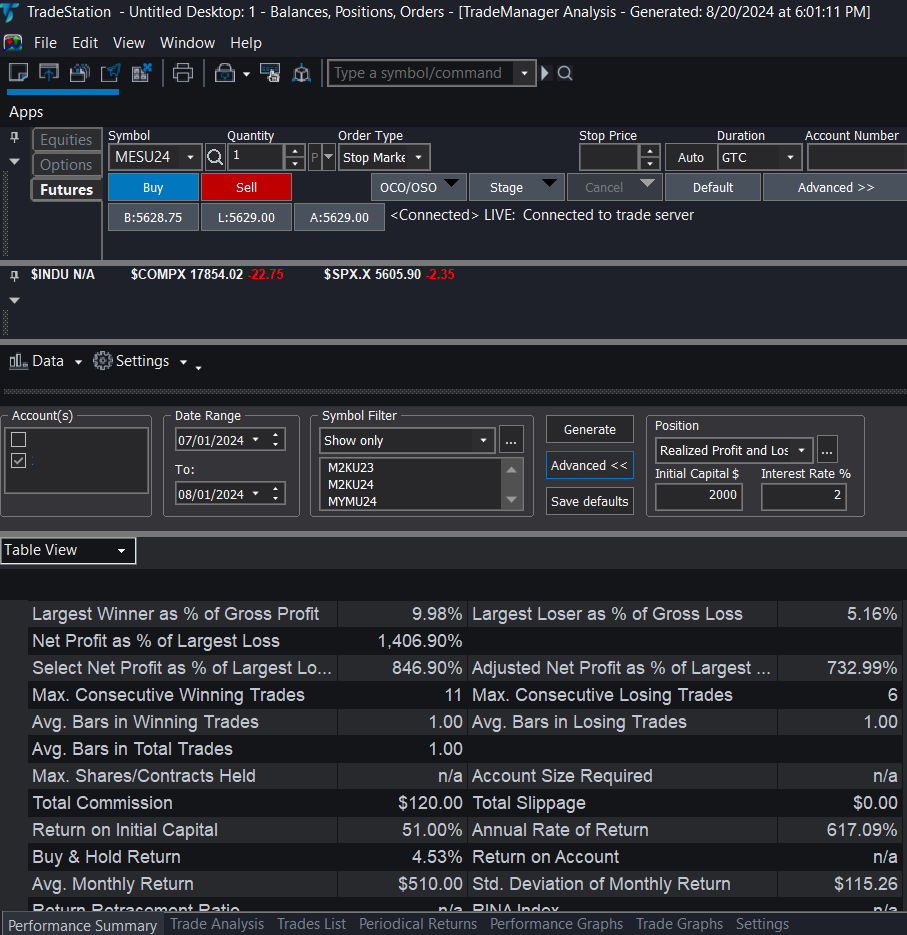This screenshot has width=907, height=935.
Task: Click the pin icon on ticker bar
Action: [14, 275]
